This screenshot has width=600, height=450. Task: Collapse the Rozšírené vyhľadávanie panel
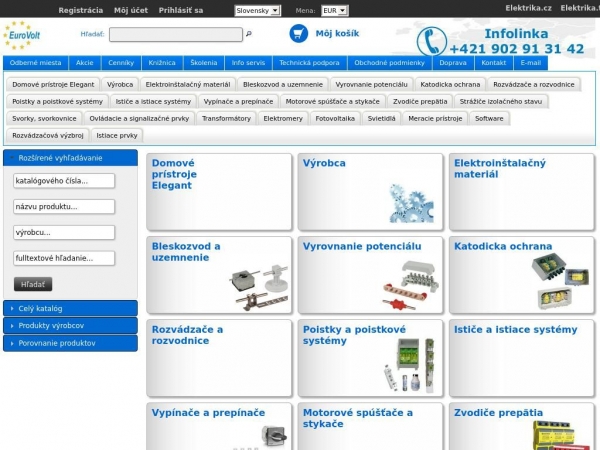tap(70, 158)
